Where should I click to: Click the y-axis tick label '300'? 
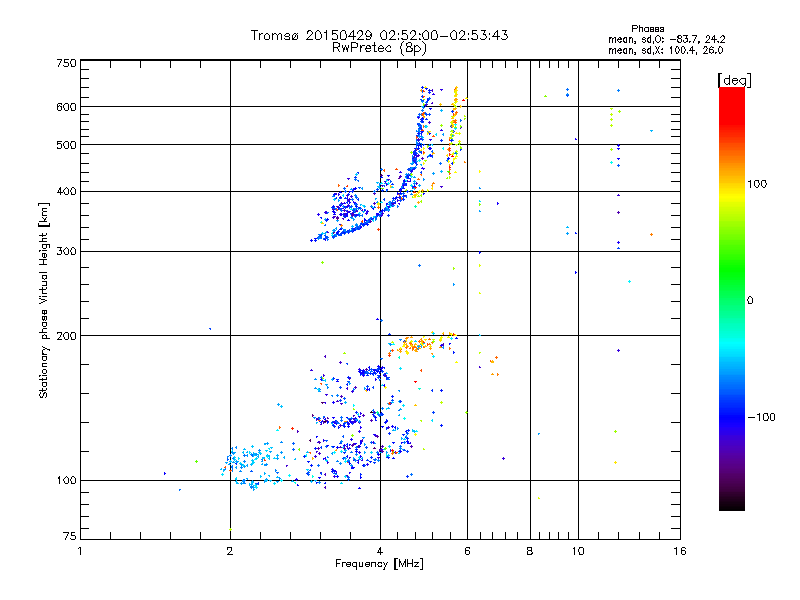point(66,252)
